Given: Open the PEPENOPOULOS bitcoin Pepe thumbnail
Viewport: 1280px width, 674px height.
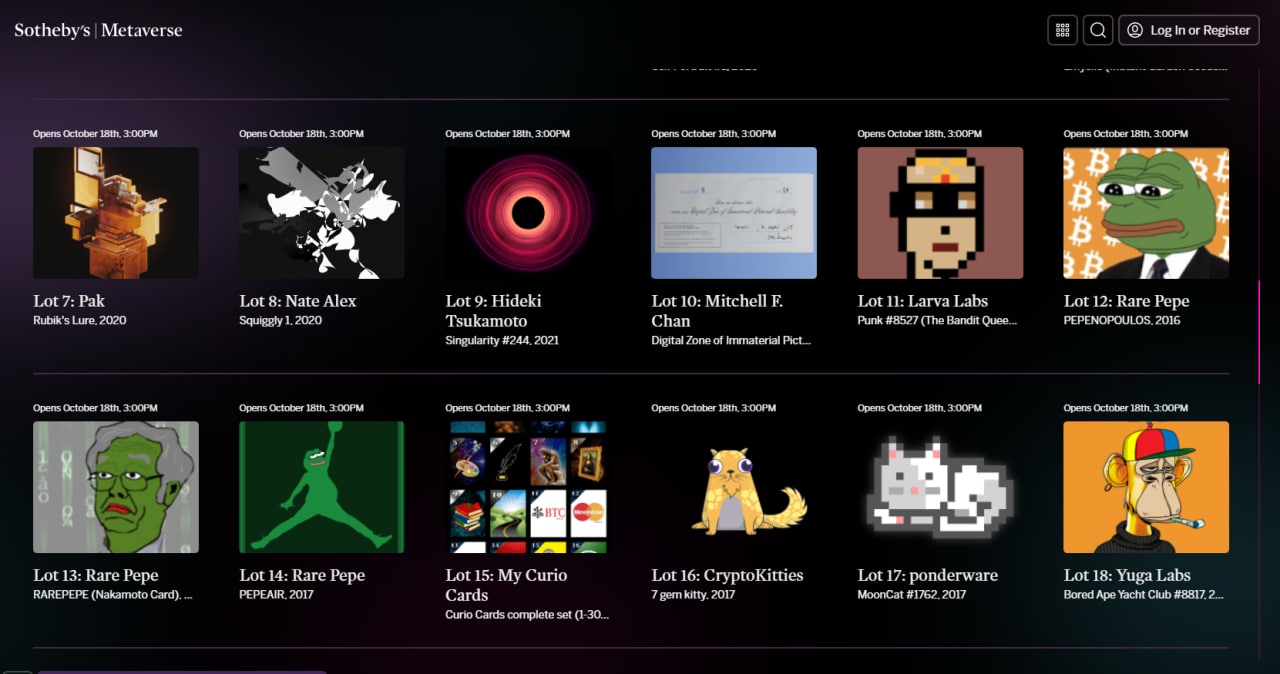Looking at the screenshot, I should [1146, 213].
